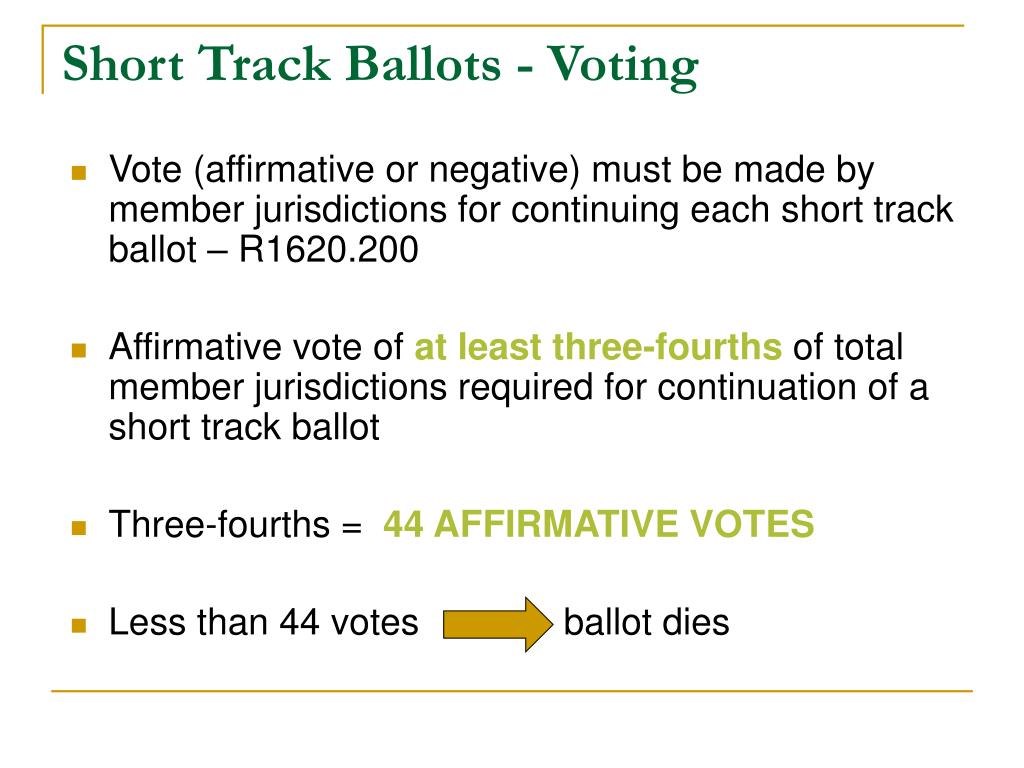Screen dimensions: 1024x768
Task: Click Vote (affirmative or negative) text
Action: (x=344, y=171)
